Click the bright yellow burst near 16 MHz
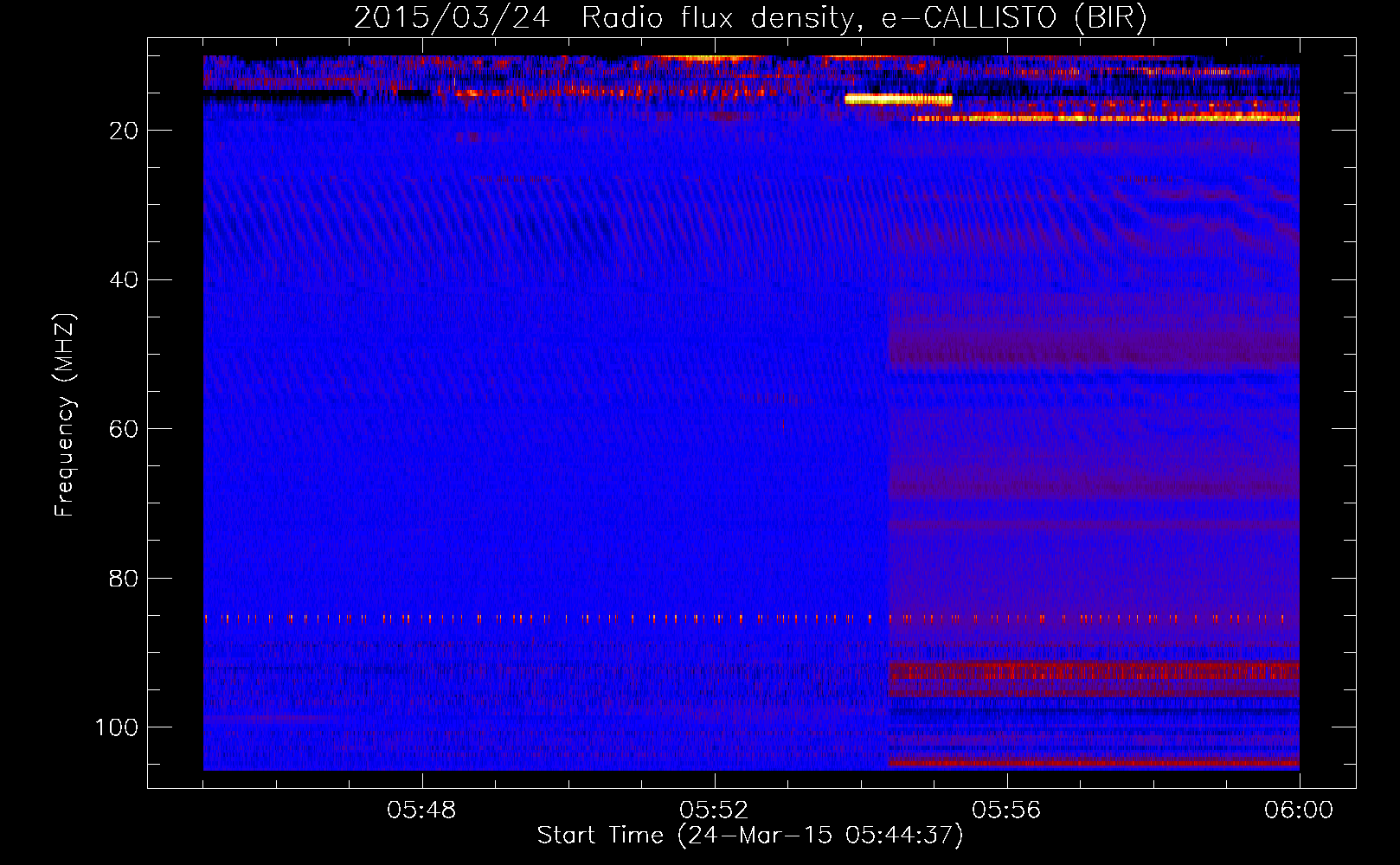This screenshot has height=865, width=1400. (x=898, y=99)
